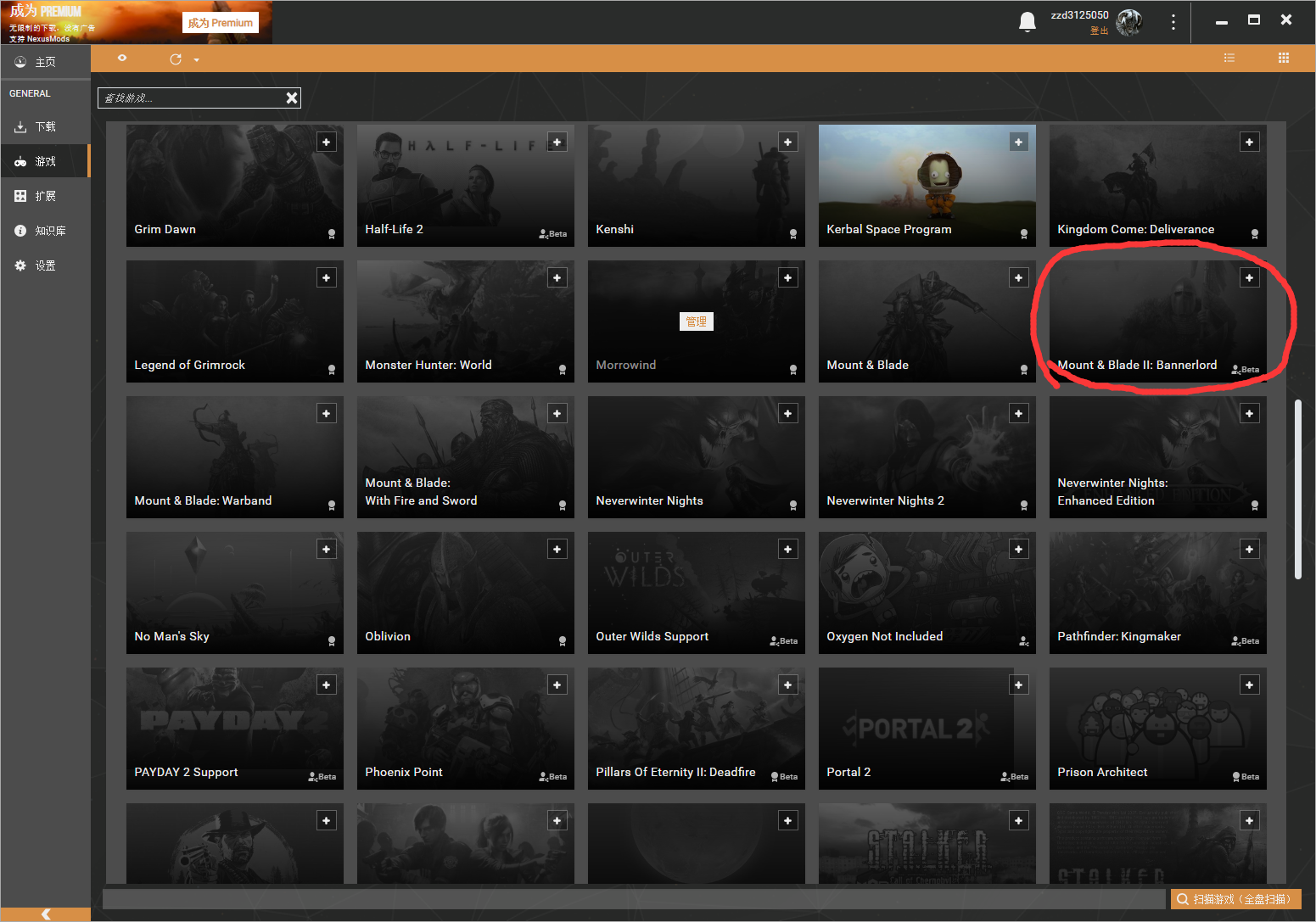Screen dimensions: 1316x922
Task: Open the notifications bell
Action: pos(1028,22)
